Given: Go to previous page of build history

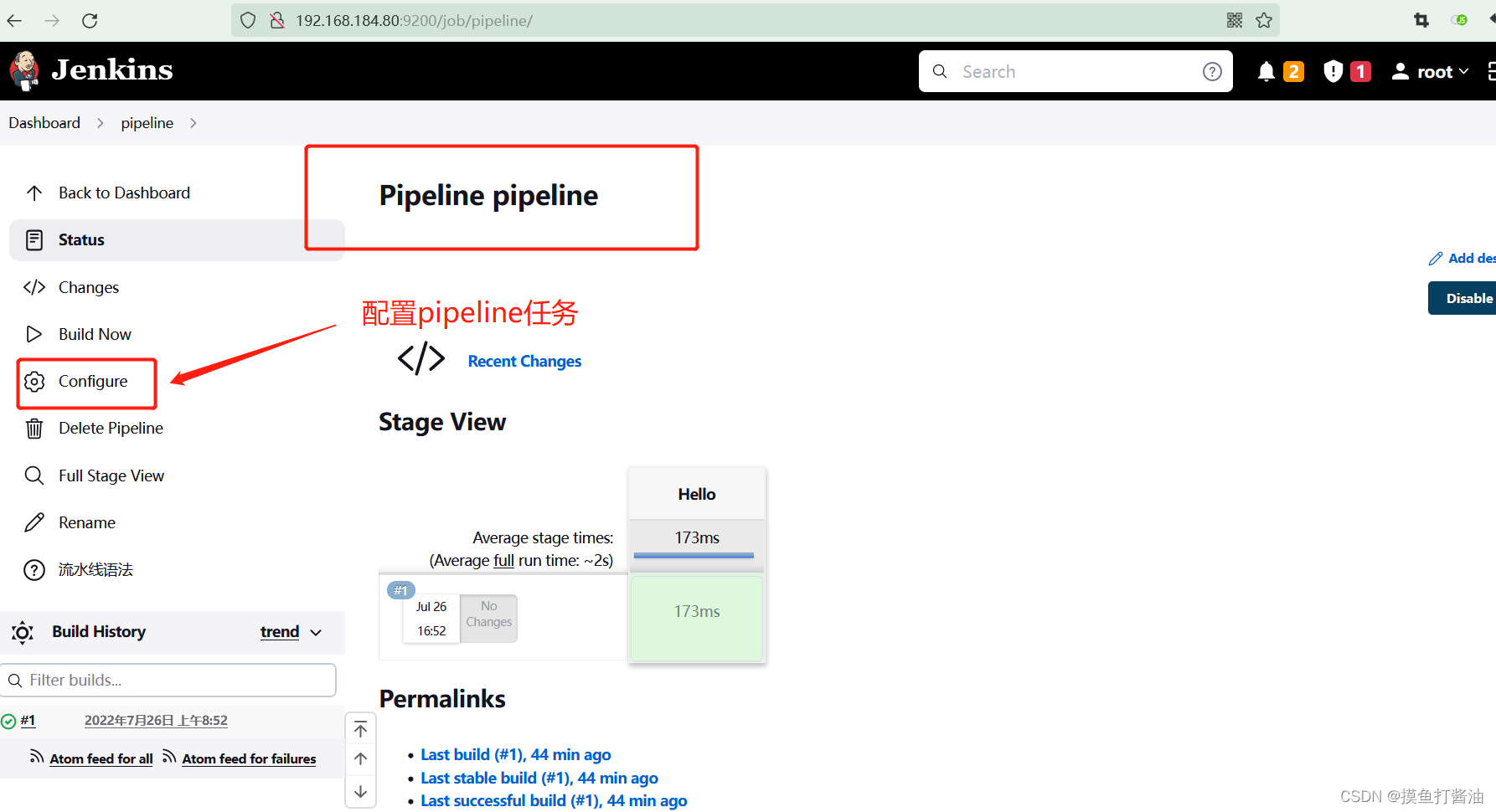Looking at the screenshot, I should tap(360, 759).
